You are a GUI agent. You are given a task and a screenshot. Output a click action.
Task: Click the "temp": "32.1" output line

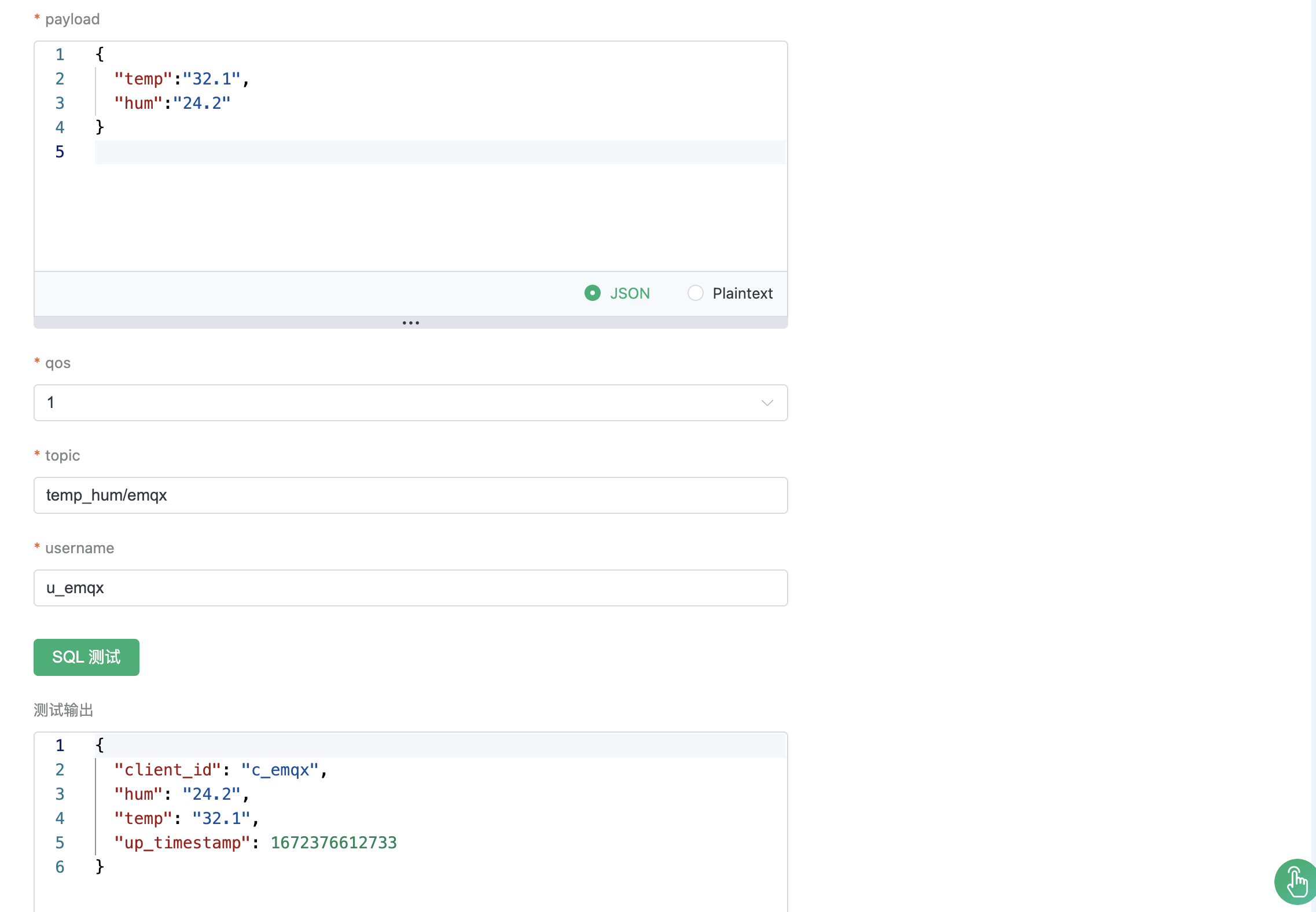[x=186, y=818]
